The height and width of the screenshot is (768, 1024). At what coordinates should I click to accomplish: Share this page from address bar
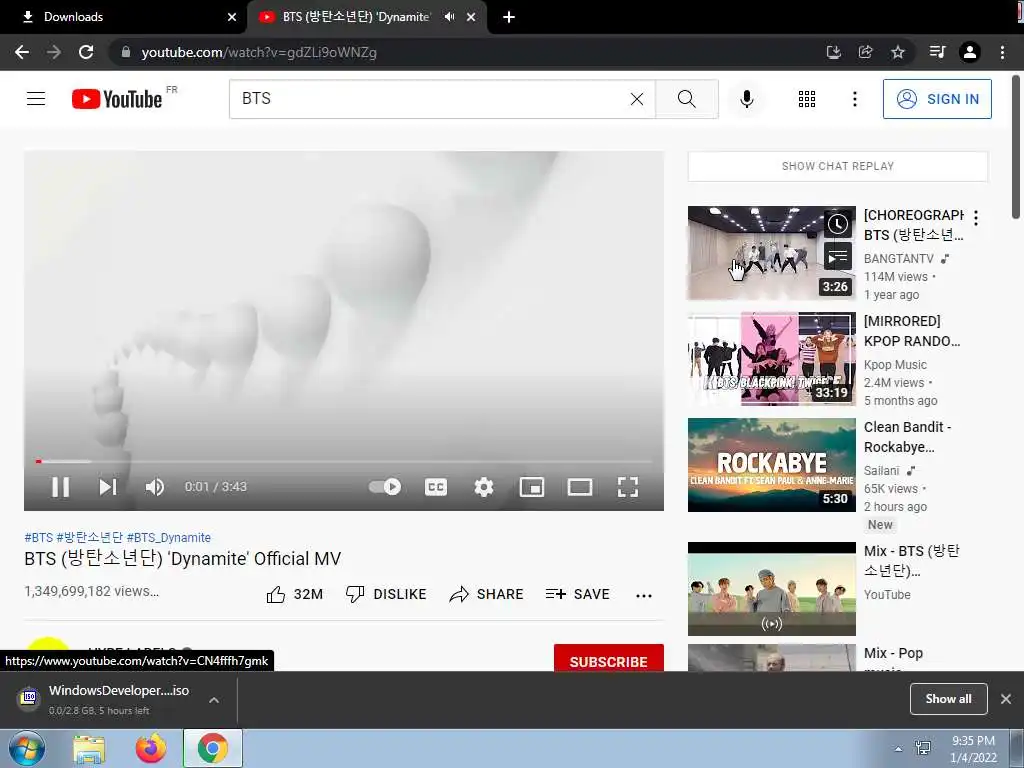tap(865, 52)
